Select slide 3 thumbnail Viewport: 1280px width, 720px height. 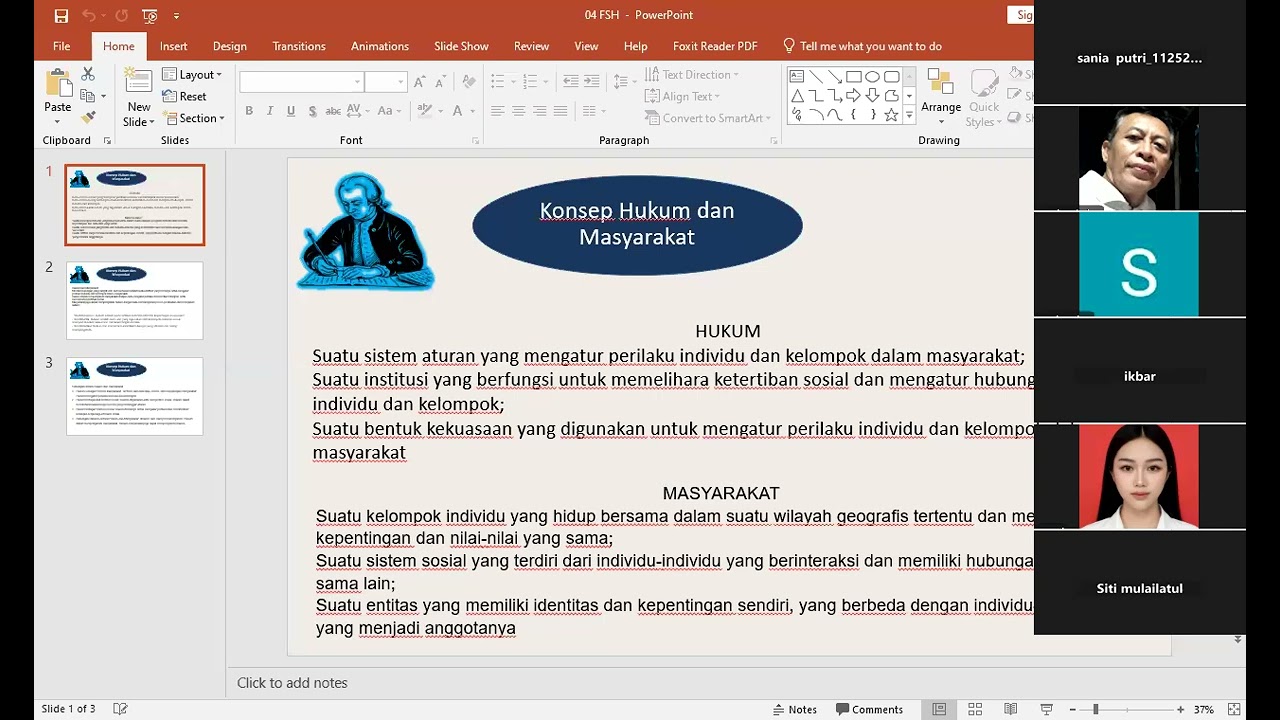135,396
